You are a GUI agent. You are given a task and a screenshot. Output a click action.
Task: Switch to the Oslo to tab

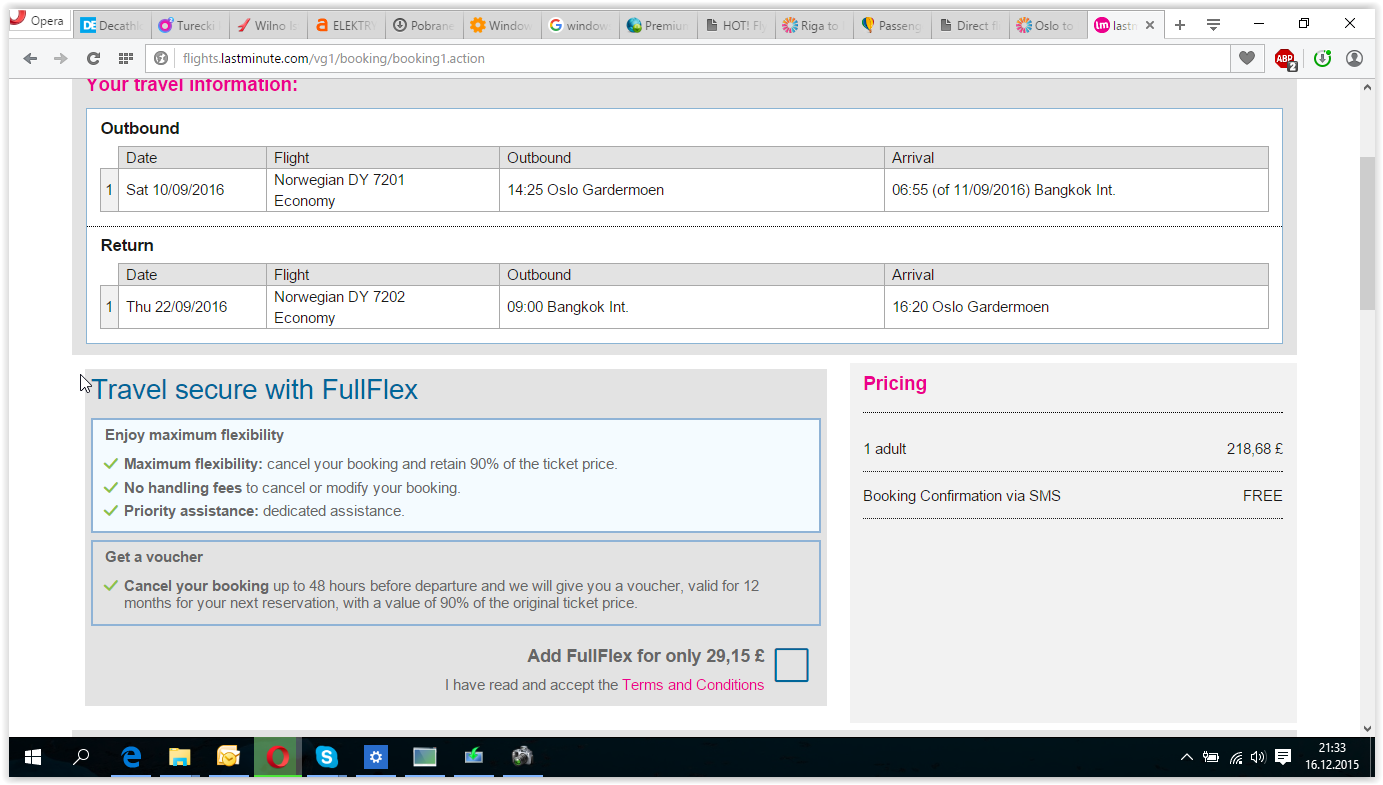[x=1047, y=26]
